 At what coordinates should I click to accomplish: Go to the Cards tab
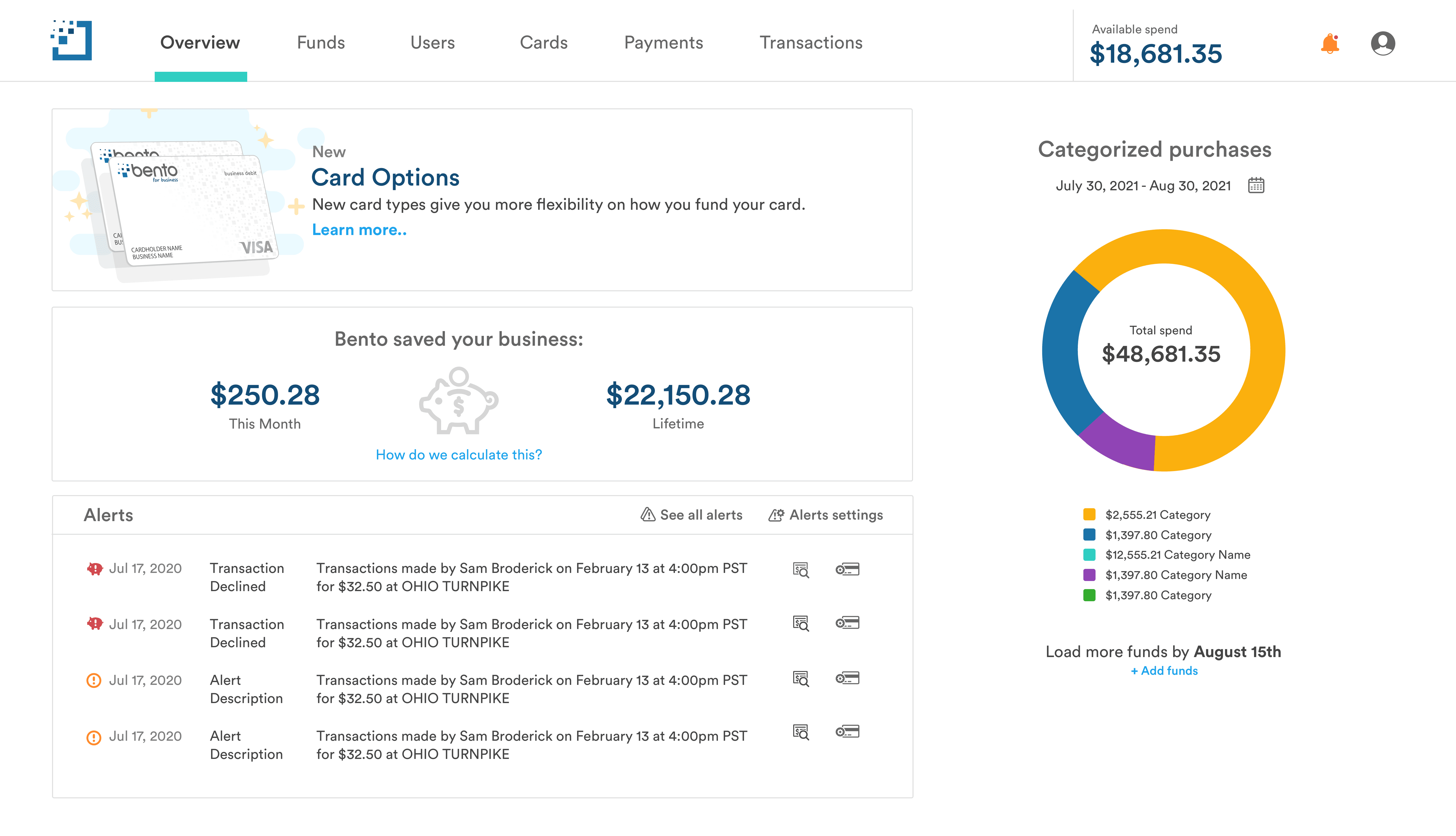click(543, 42)
